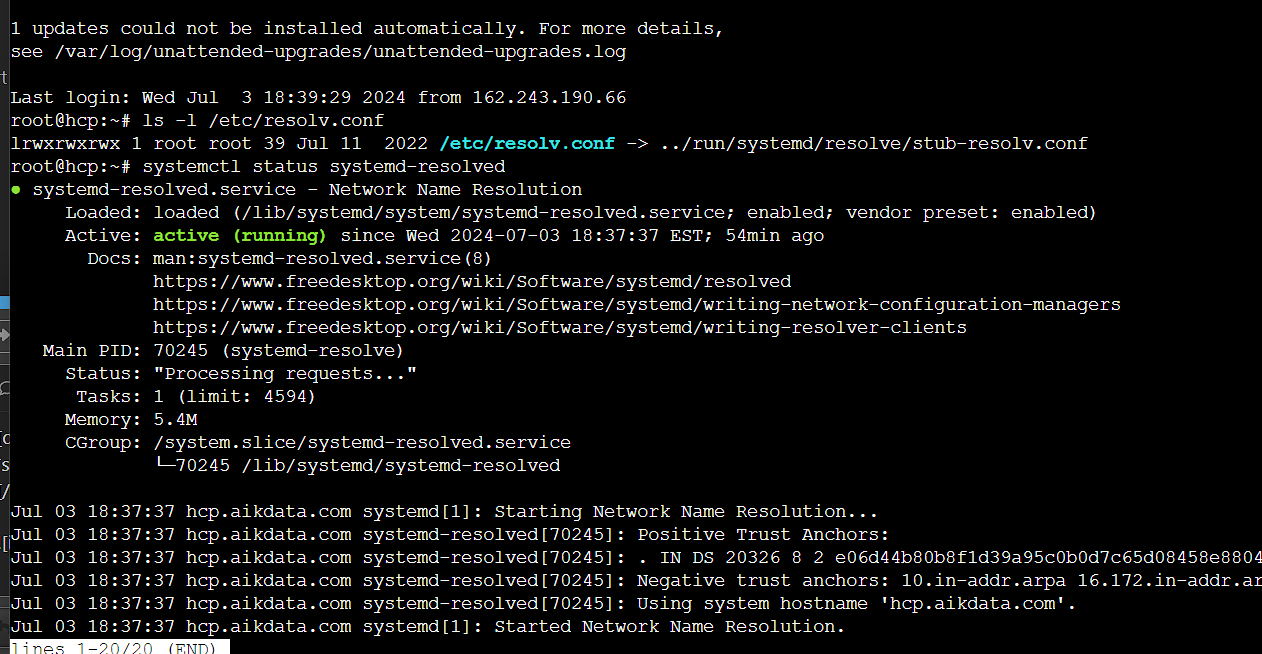Viewport: 1262px width, 654px height.
Task: Click the green active status dot
Action: (16, 190)
